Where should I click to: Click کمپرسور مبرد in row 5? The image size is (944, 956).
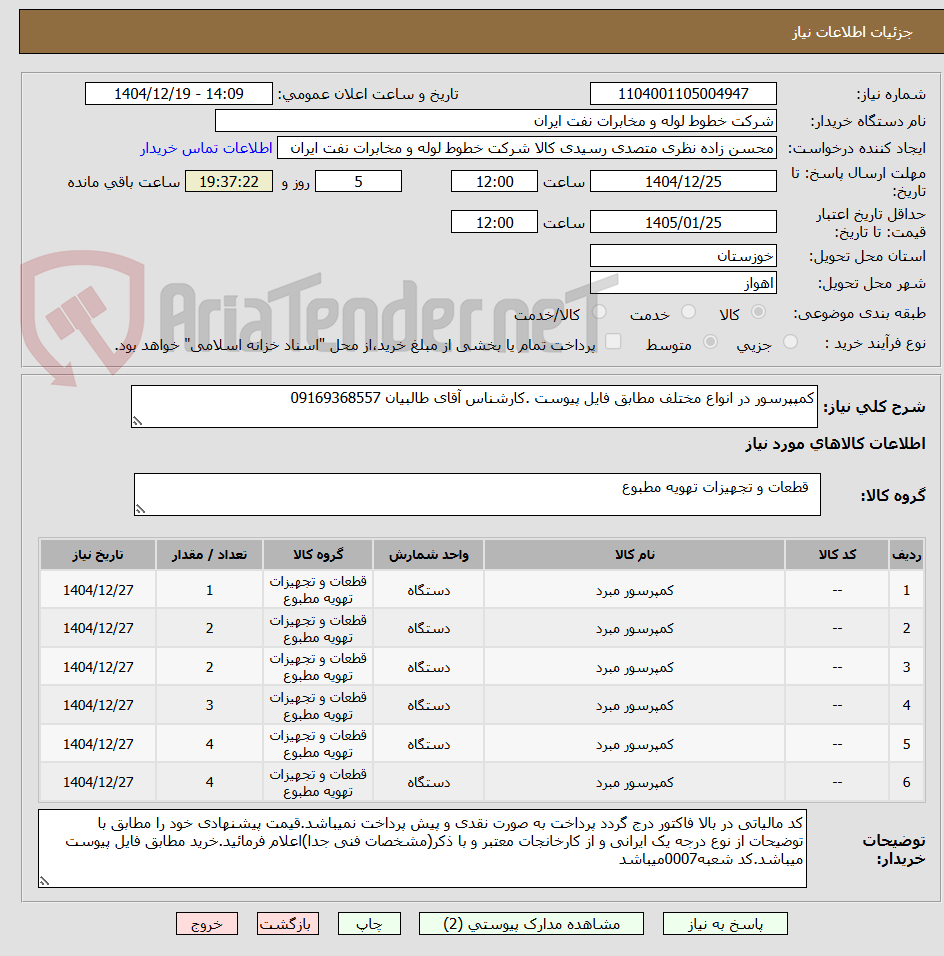pos(634,744)
